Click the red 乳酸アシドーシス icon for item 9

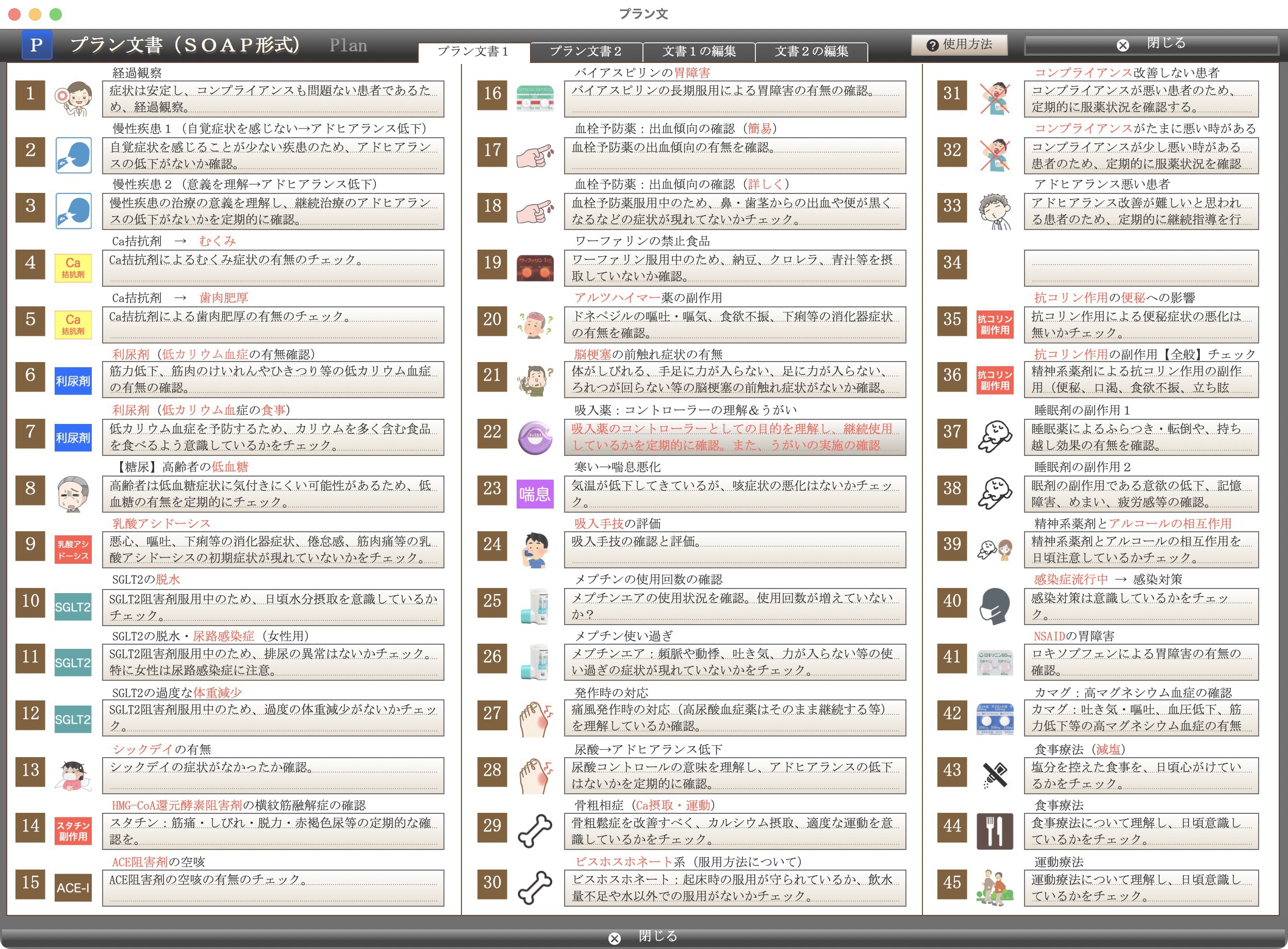tap(73, 550)
